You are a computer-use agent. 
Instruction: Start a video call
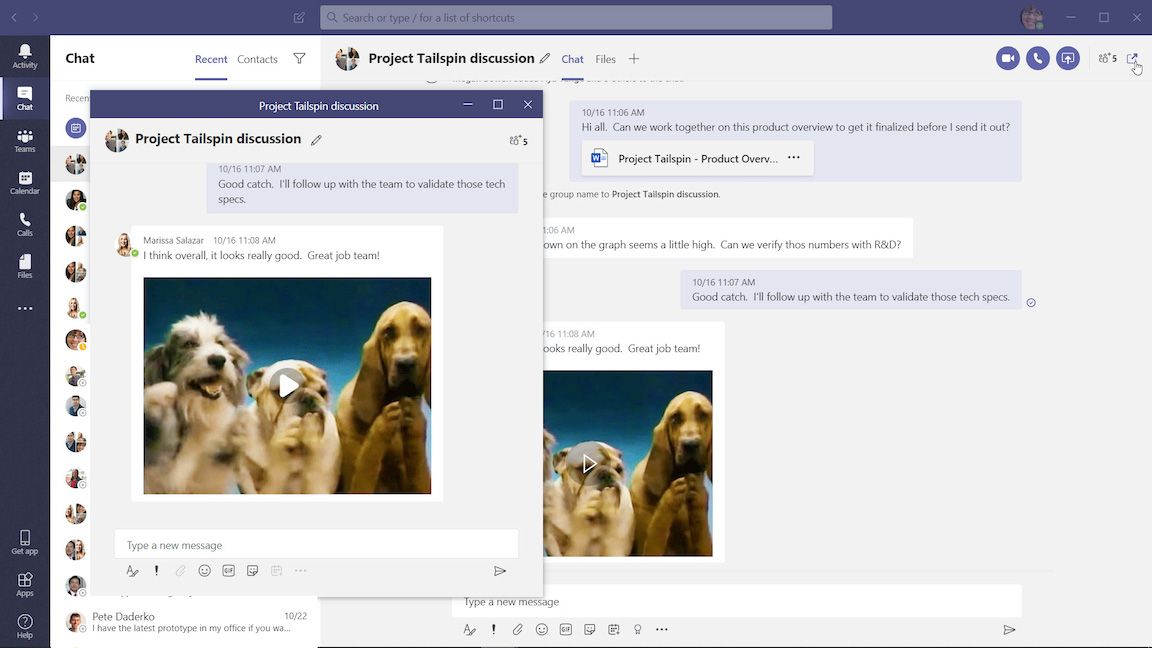coord(1006,58)
